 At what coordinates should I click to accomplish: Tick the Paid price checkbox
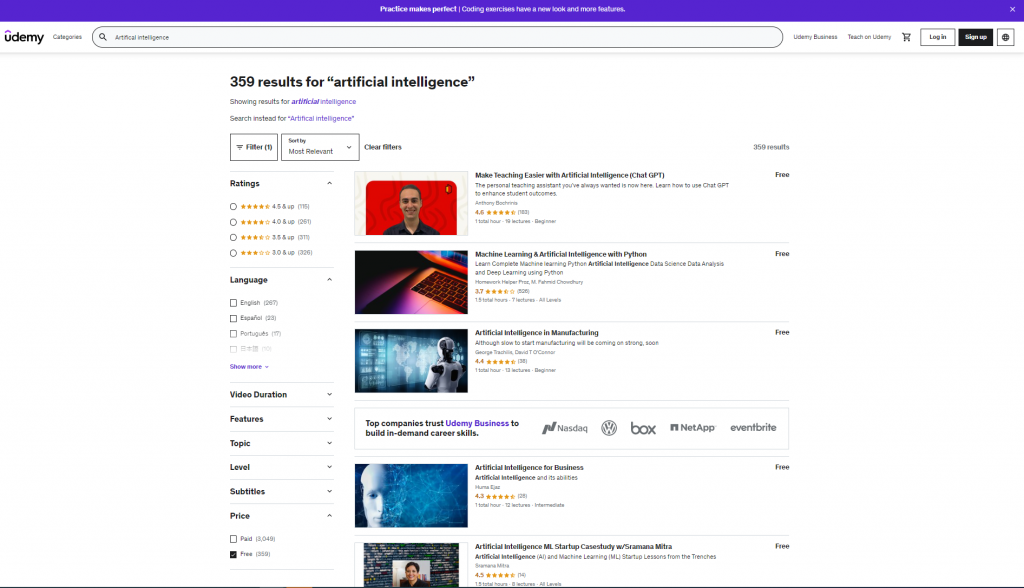click(234, 539)
